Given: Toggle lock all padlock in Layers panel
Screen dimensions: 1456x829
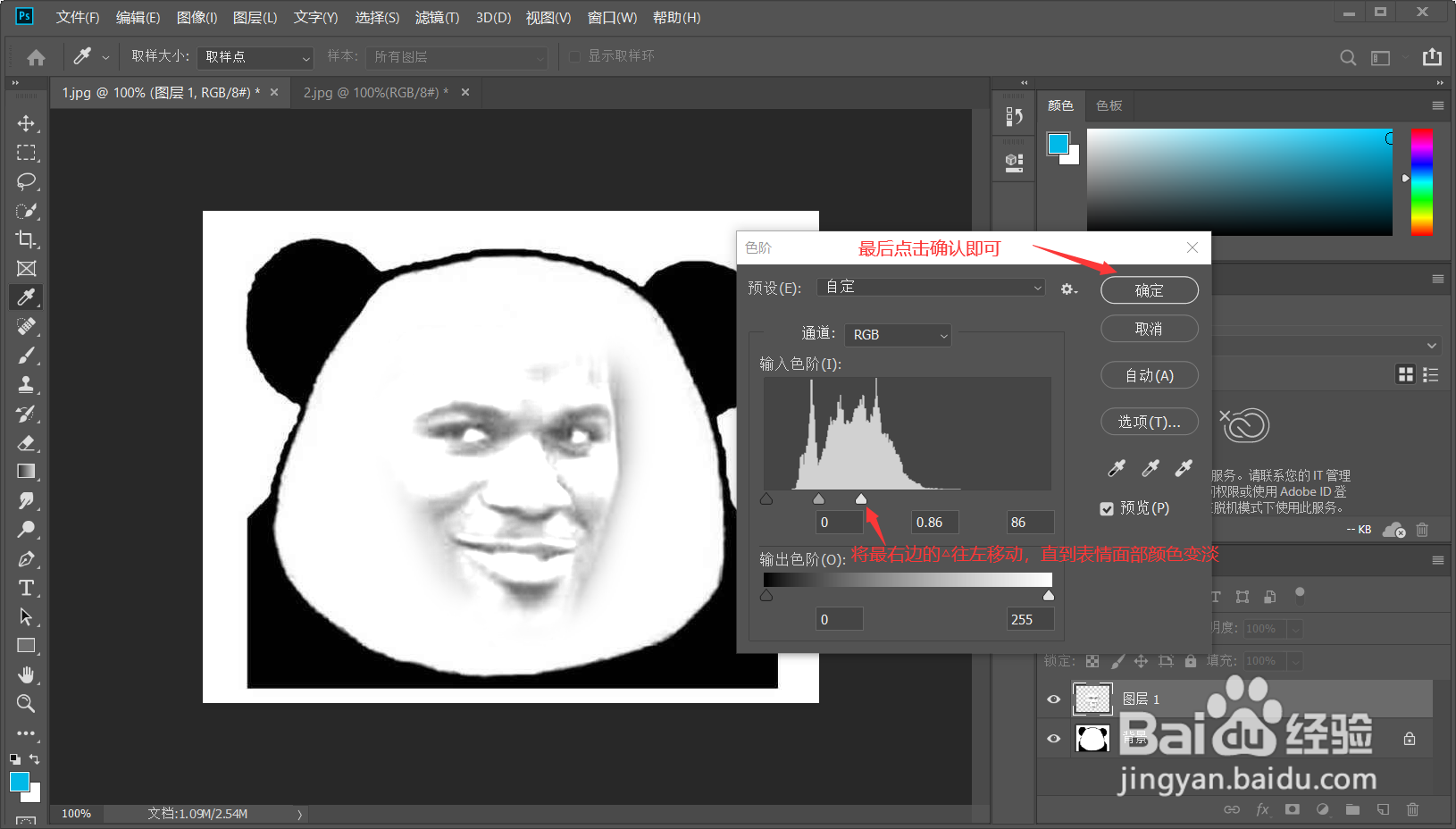Looking at the screenshot, I should (x=1190, y=661).
